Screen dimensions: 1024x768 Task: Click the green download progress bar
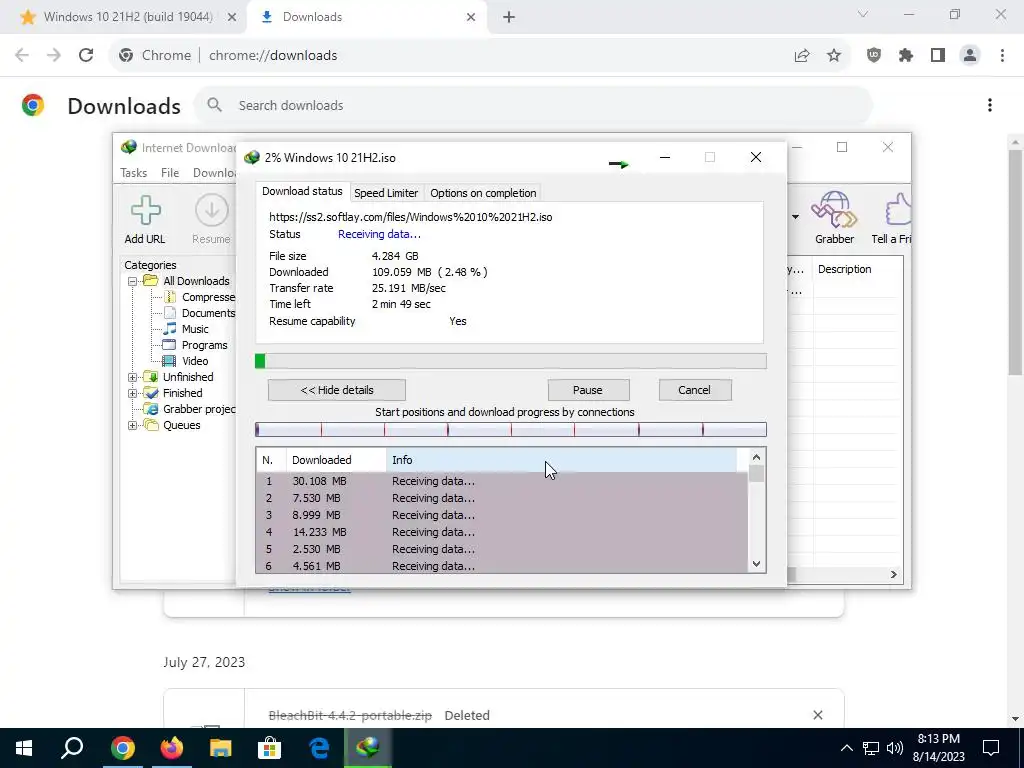point(511,361)
